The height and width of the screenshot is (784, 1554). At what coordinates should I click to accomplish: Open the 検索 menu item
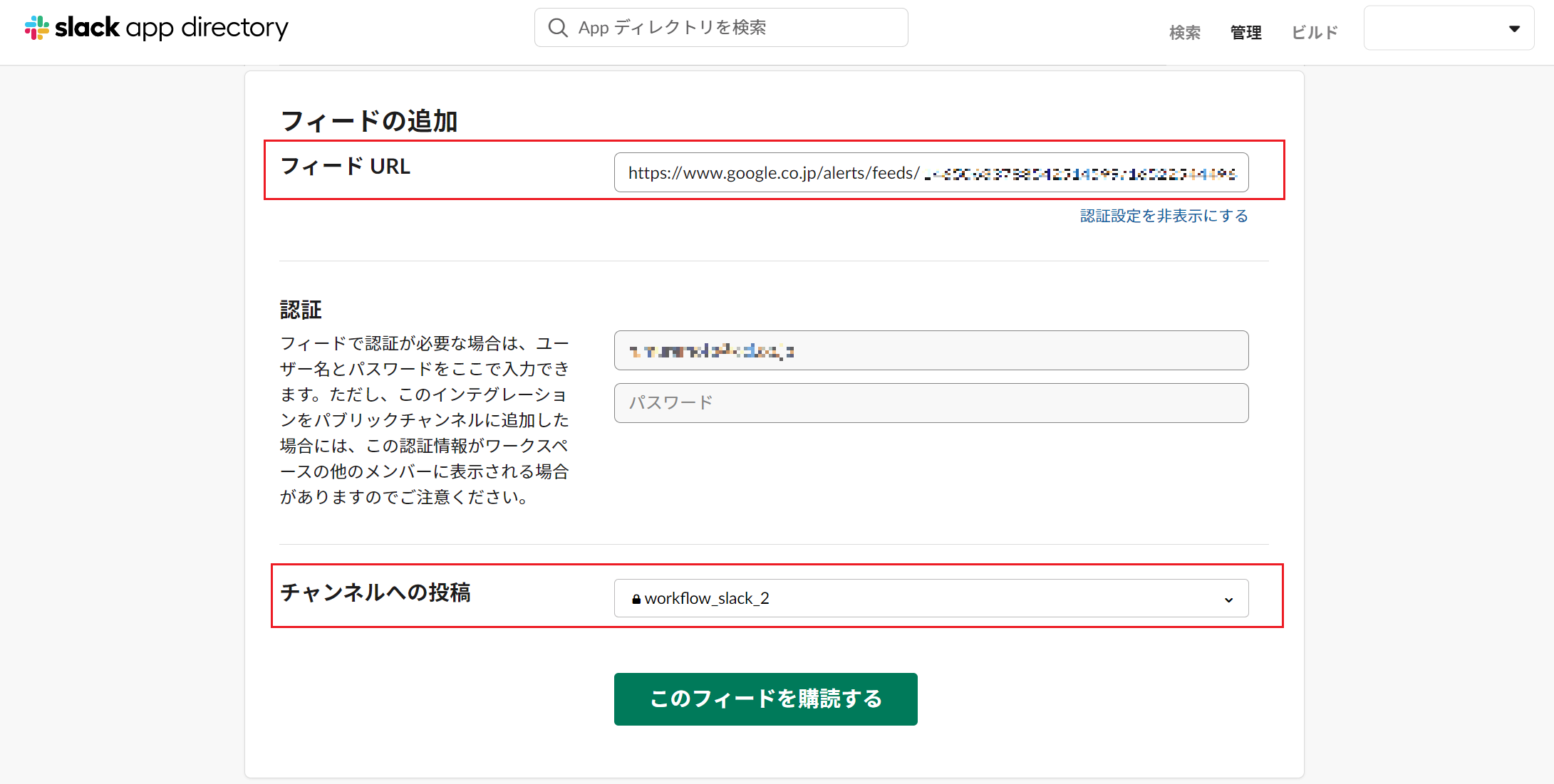pyautogui.click(x=1185, y=33)
